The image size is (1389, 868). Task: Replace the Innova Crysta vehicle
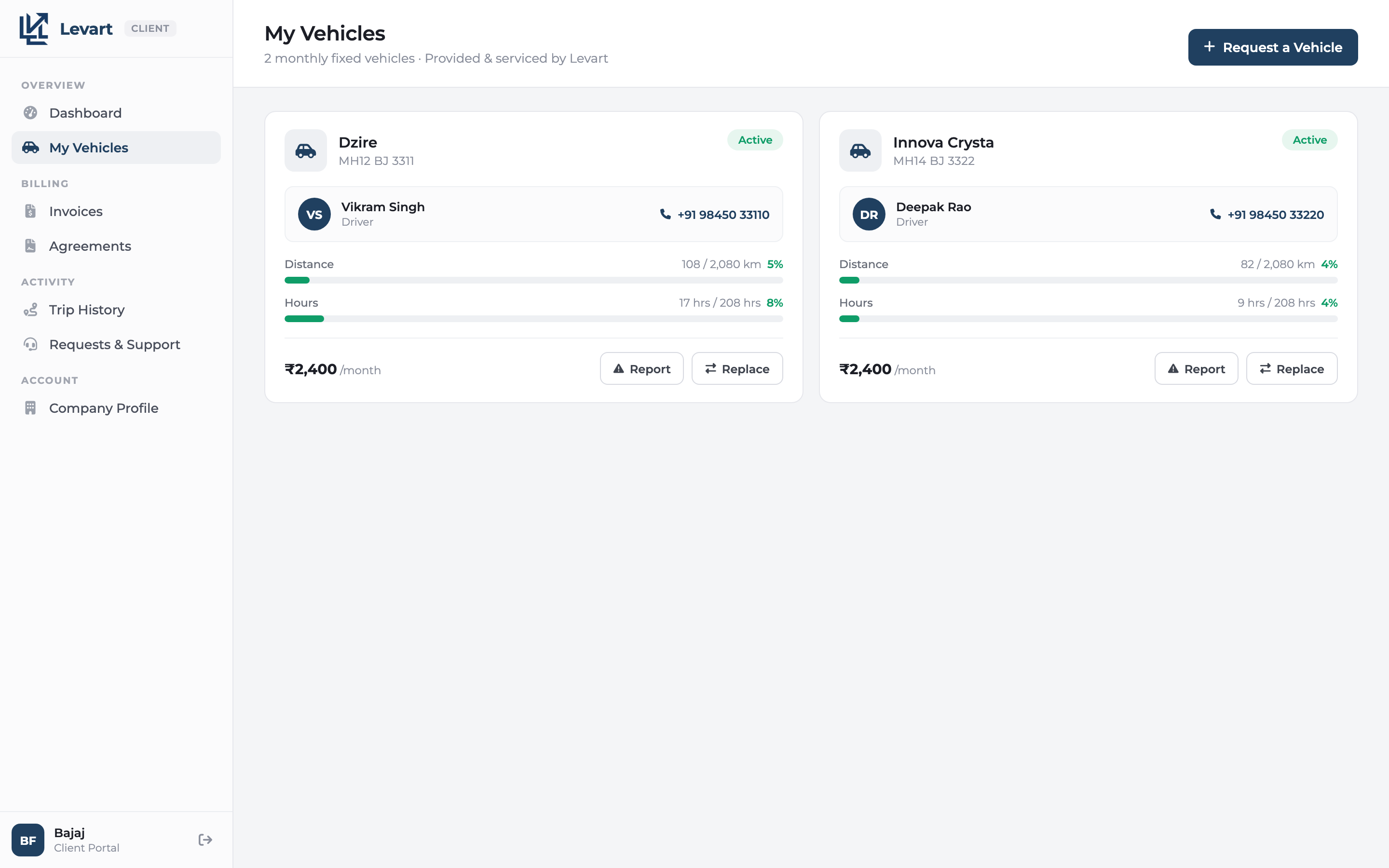click(x=1292, y=368)
